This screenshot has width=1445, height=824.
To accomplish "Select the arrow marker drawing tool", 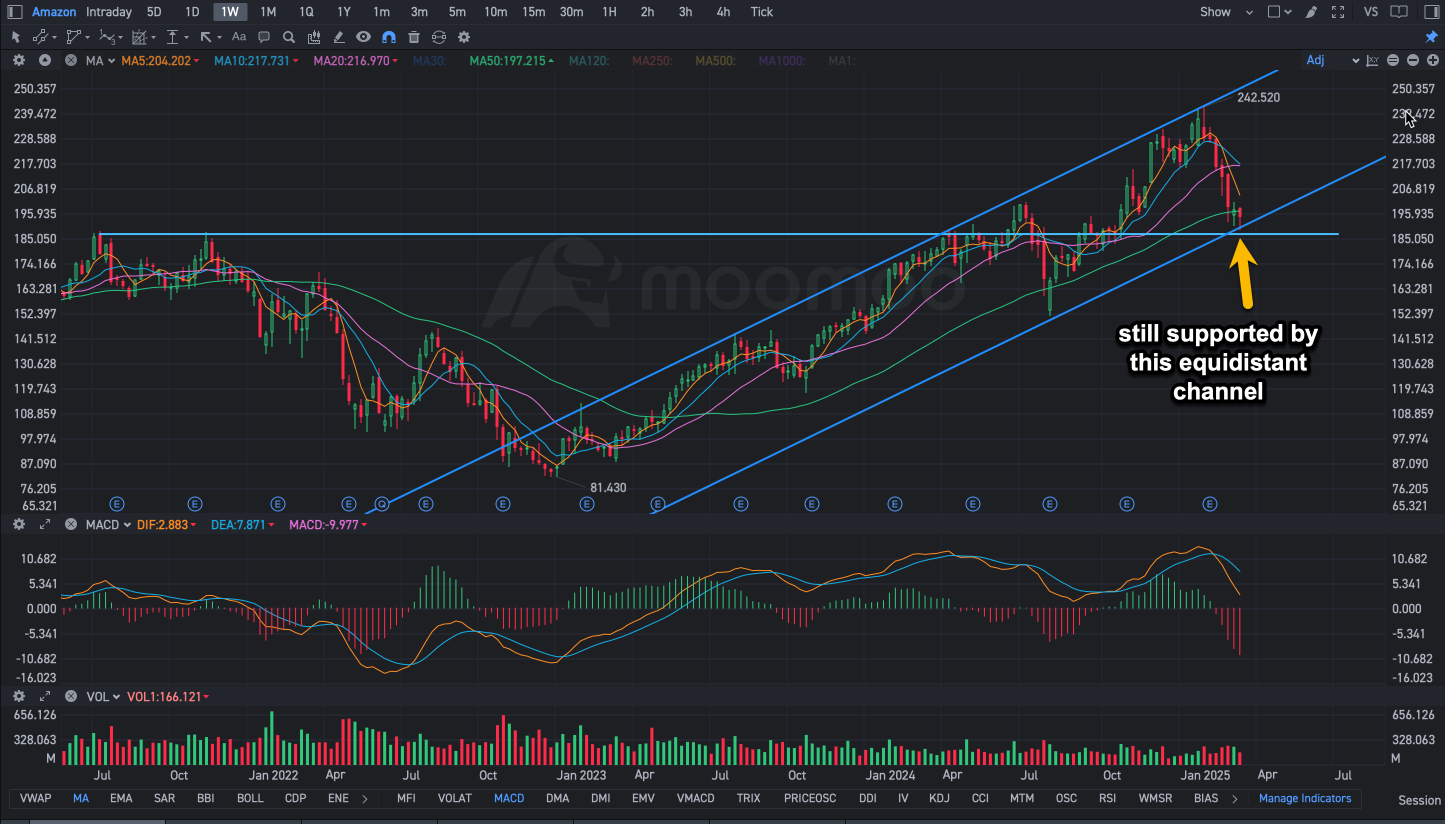I will [205, 37].
